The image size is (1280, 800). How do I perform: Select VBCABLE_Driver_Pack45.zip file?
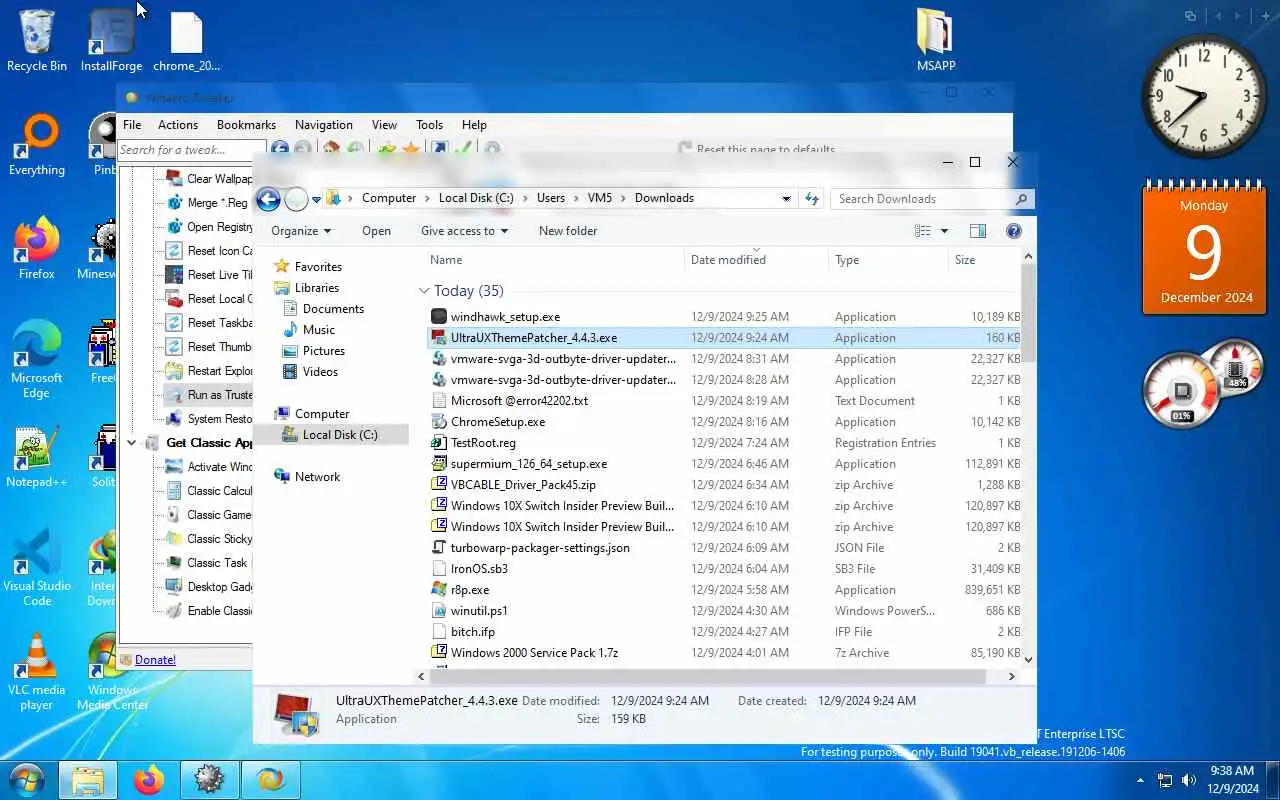[523, 485]
